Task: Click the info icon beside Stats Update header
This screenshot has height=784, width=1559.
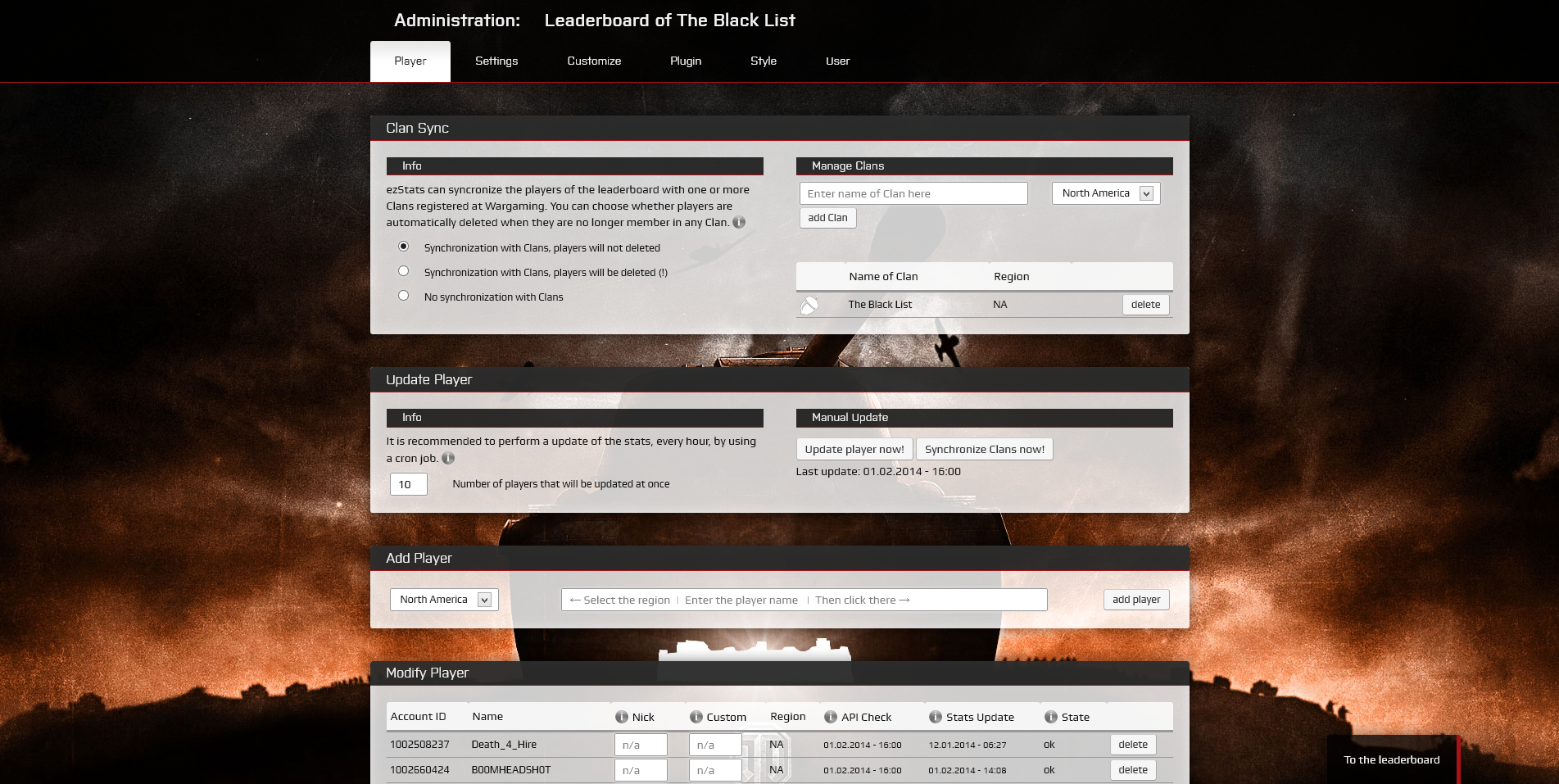Action: (935, 716)
